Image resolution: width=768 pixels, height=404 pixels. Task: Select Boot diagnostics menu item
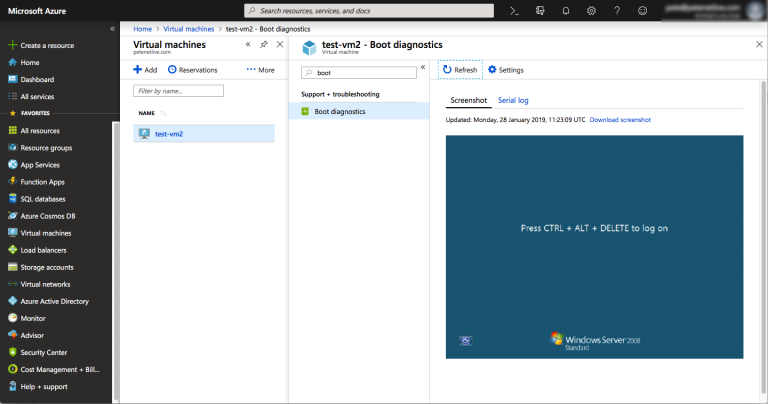point(359,112)
